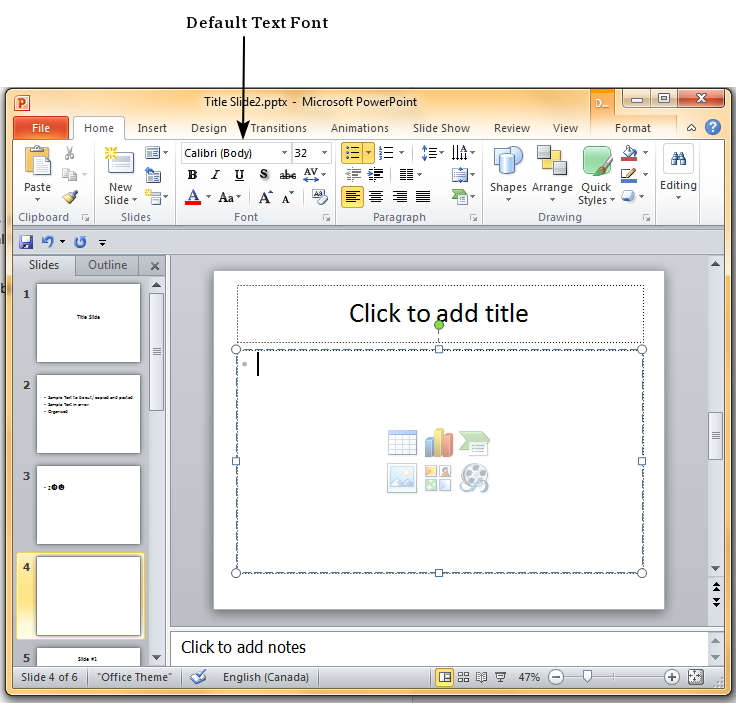Increase font size with large A icon
This screenshot has height=705, width=736.
pos(265,197)
